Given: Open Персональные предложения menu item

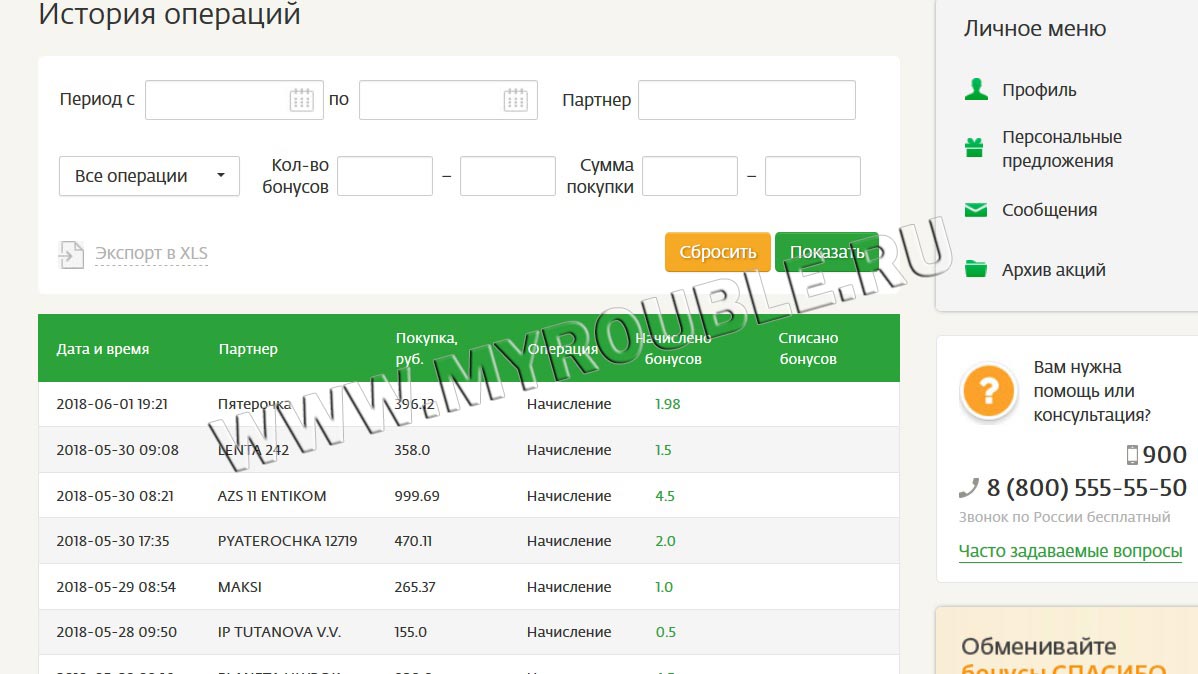Looking at the screenshot, I should [x=1061, y=149].
